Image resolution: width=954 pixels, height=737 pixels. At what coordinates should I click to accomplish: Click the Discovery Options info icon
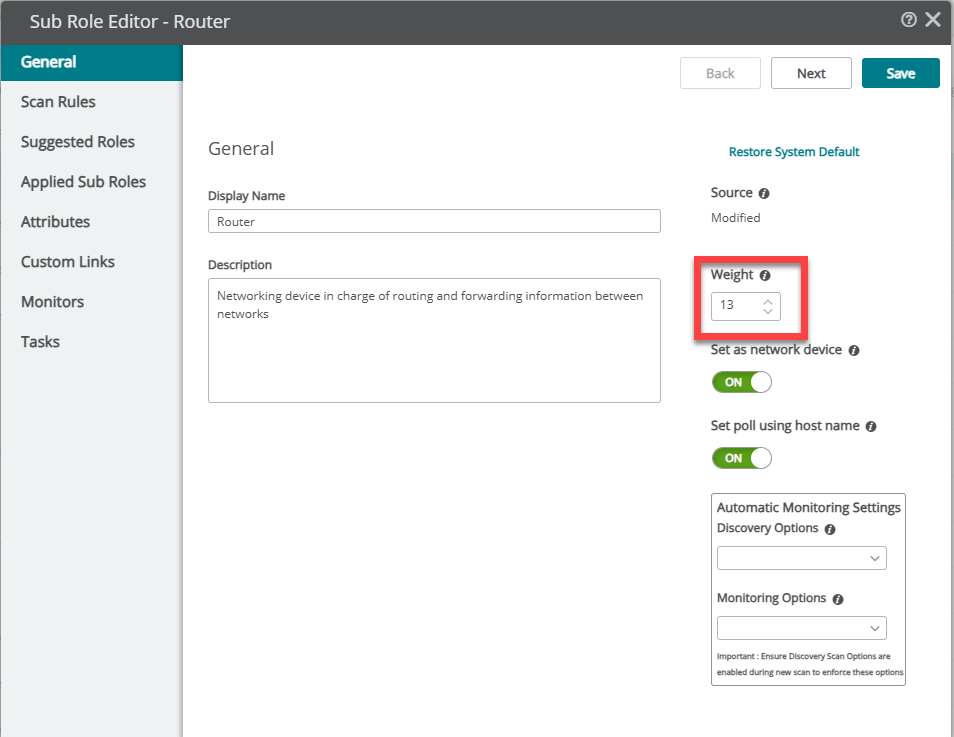point(830,529)
